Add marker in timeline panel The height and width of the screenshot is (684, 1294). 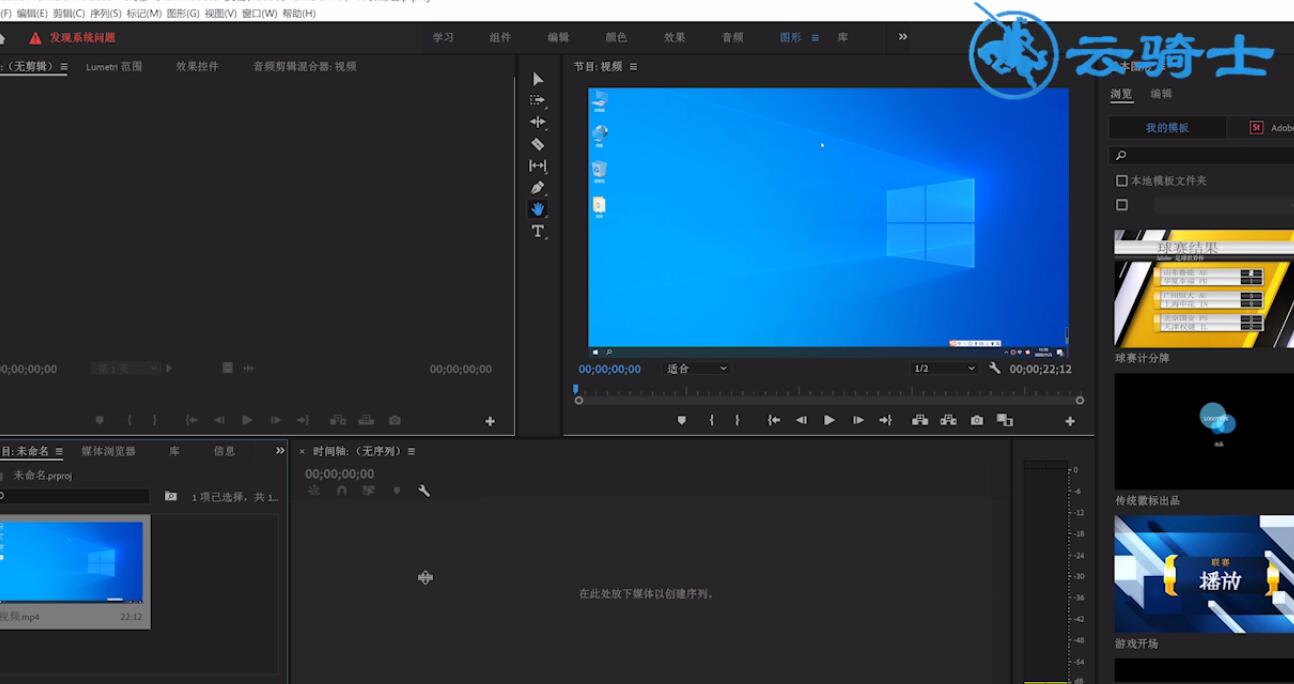(x=397, y=490)
